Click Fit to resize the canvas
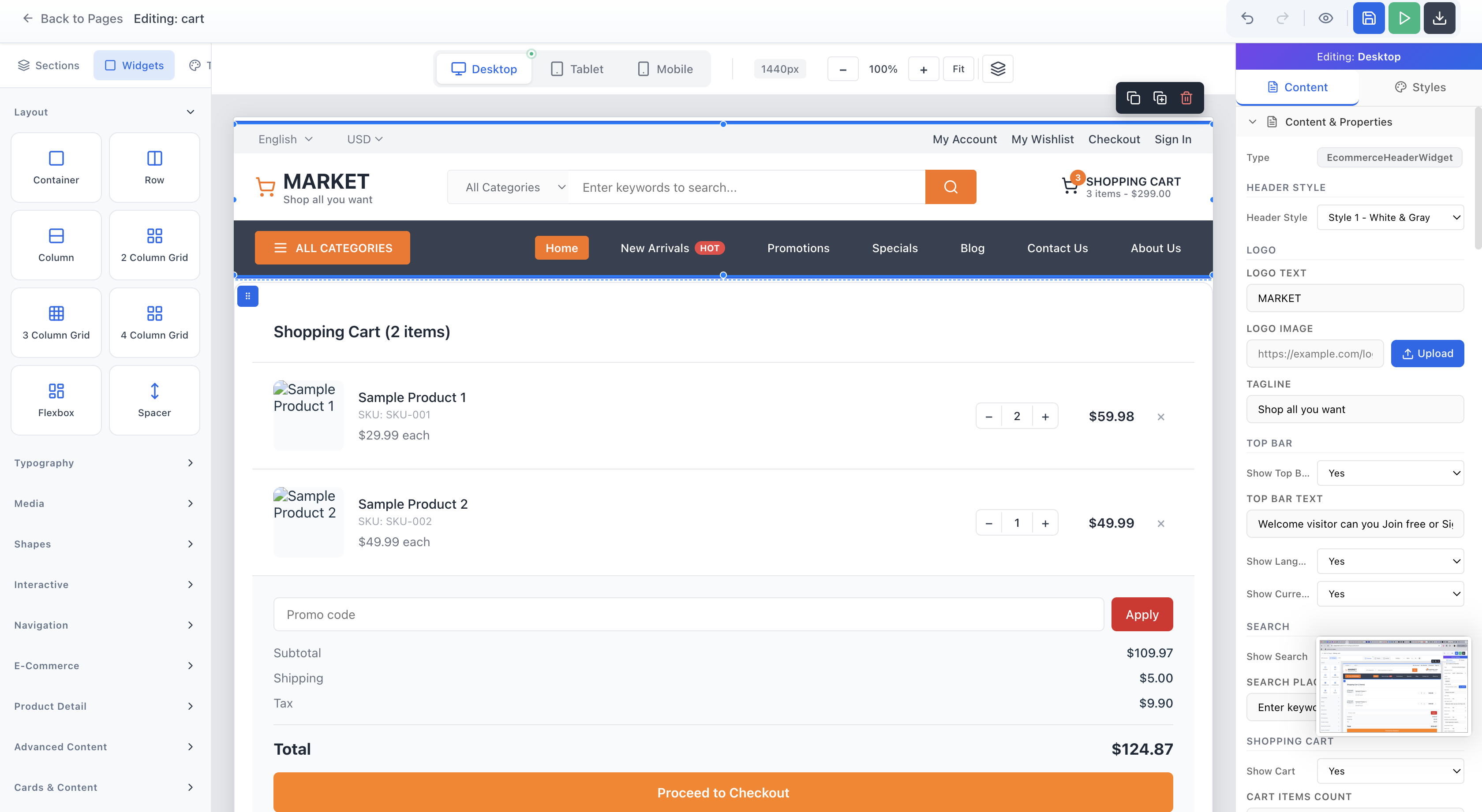 [x=958, y=68]
